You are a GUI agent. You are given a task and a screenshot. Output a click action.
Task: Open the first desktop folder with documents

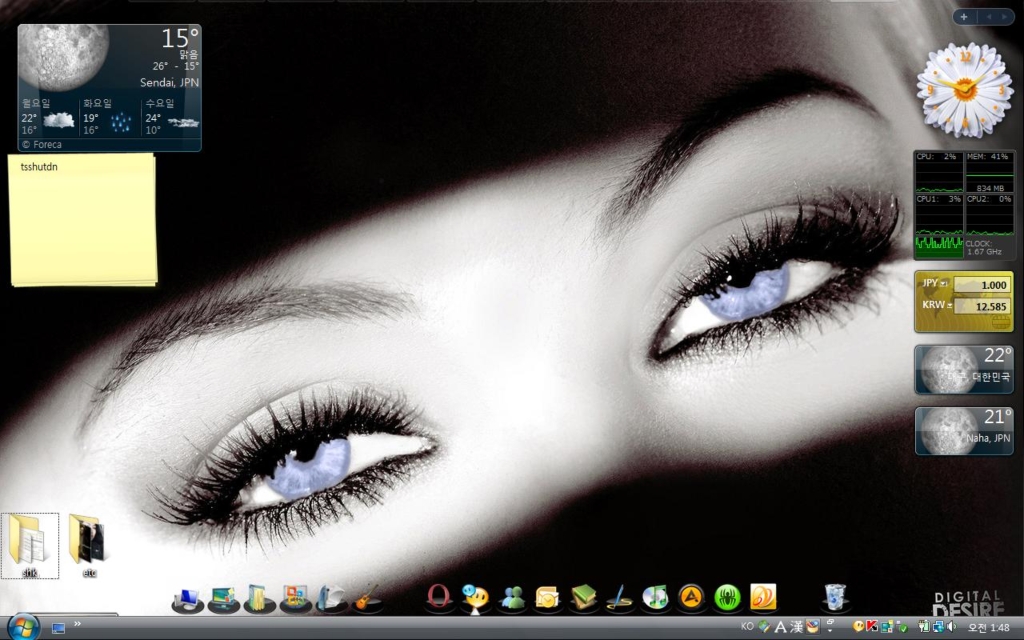29,545
